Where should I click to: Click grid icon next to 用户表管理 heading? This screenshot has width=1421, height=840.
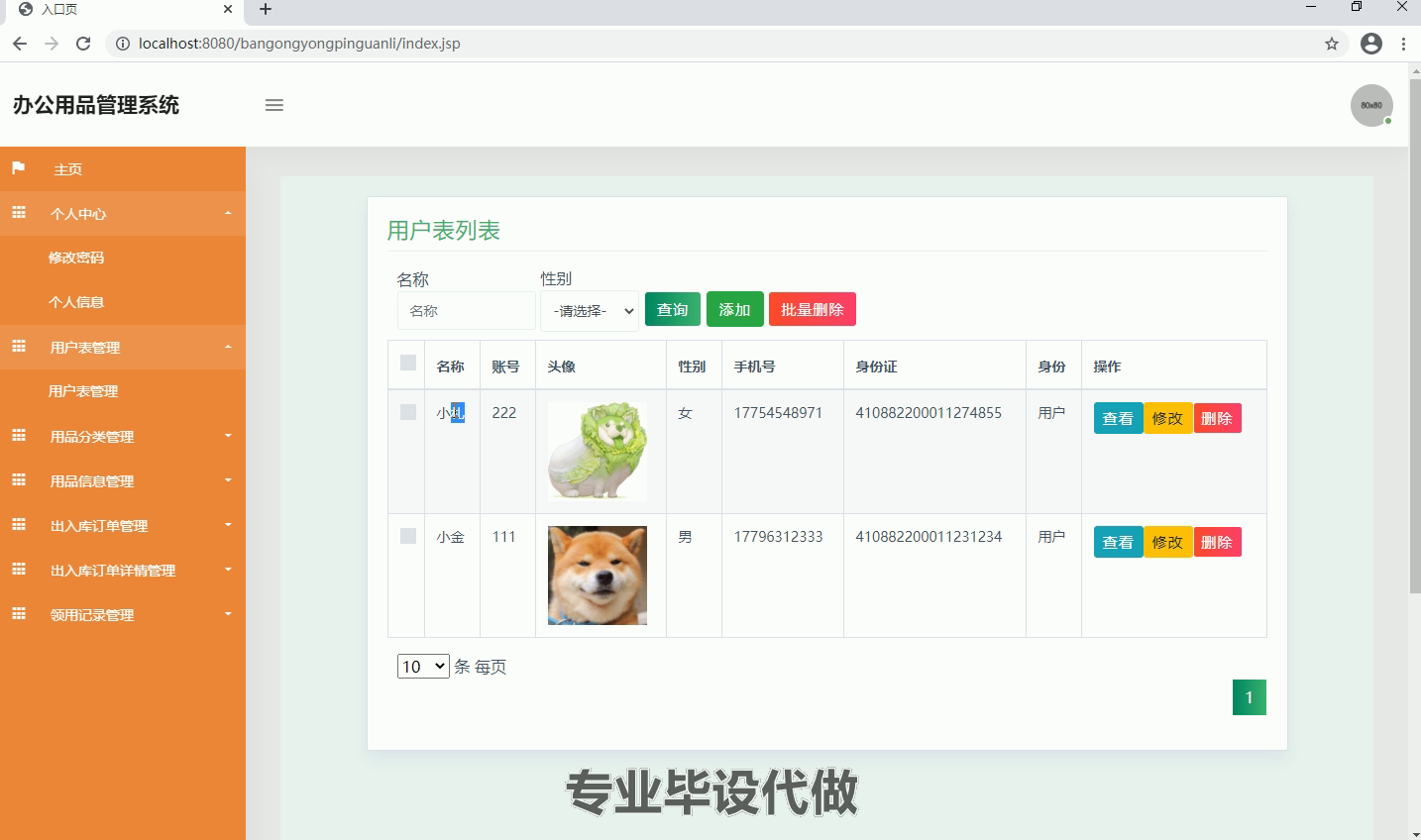18,347
